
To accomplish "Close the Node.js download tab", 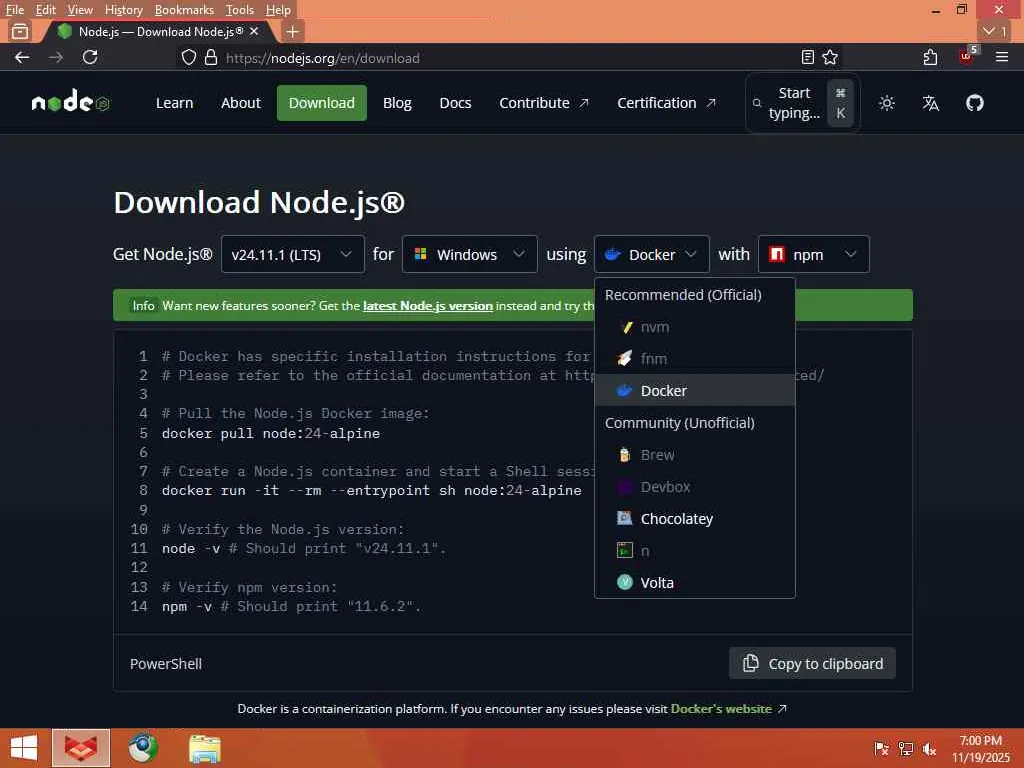I will coord(254,31).
